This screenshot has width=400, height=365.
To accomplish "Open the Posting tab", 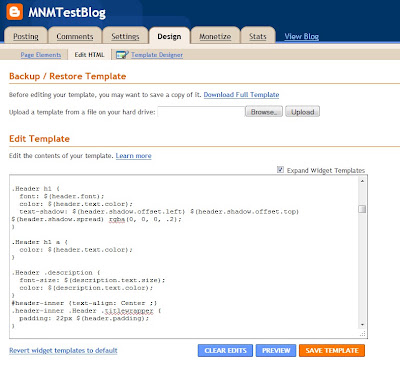I will pos(26,36).
